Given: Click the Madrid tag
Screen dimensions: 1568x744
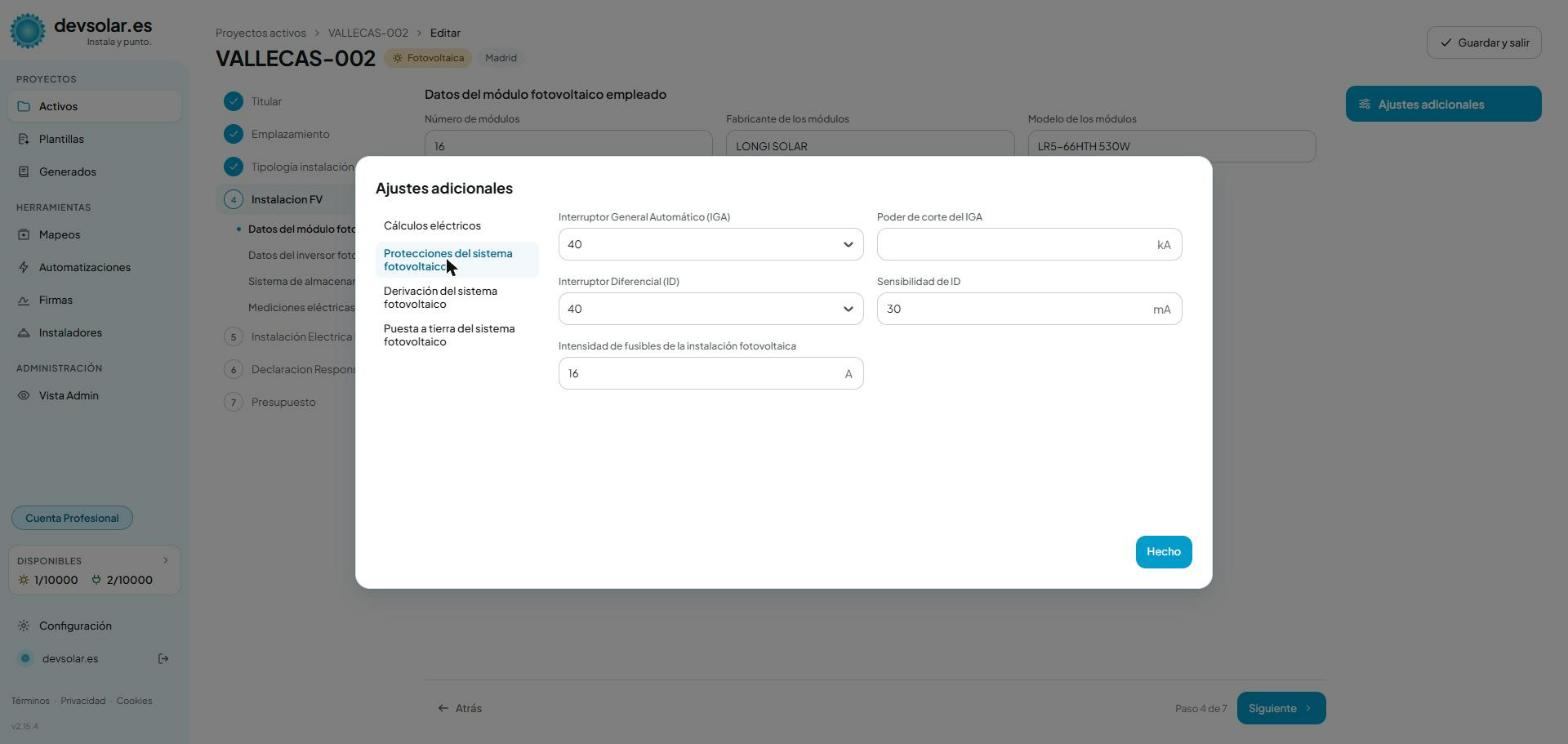Looking at the screenshot, I should pyautogui.click(x=501, y=58).
